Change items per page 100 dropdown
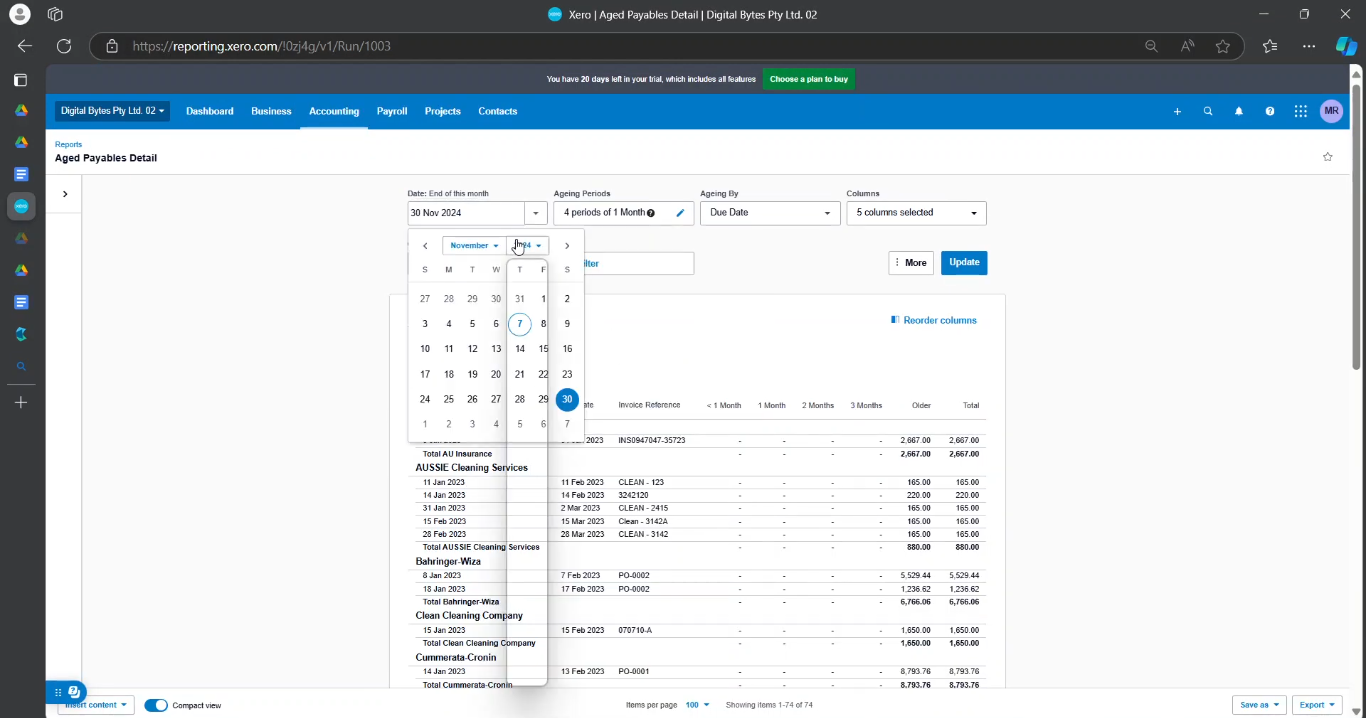Viewport: 1366px width, 718px height. [x=697, y=705]
